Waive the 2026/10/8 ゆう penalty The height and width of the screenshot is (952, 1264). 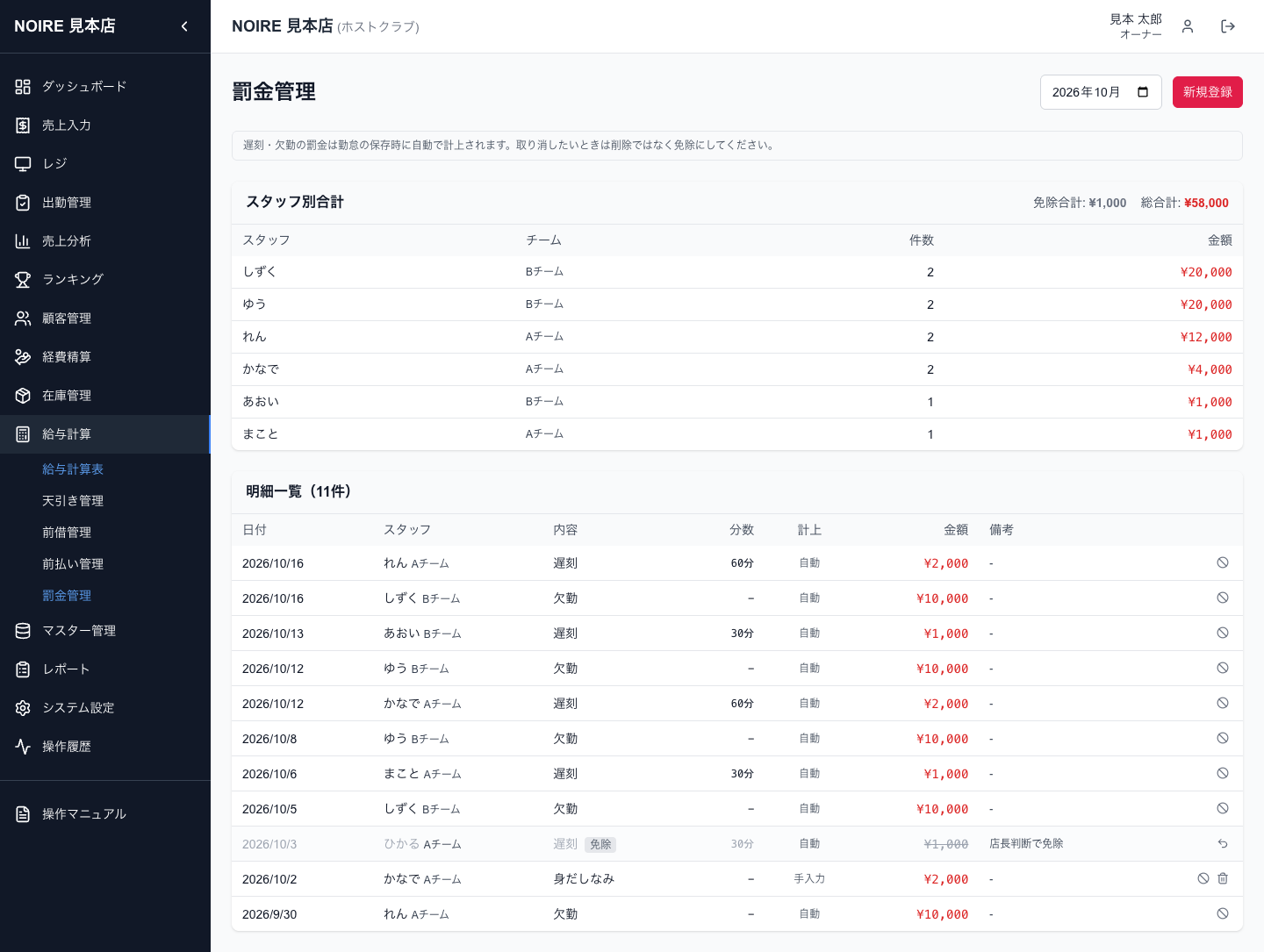point(1223,738)
